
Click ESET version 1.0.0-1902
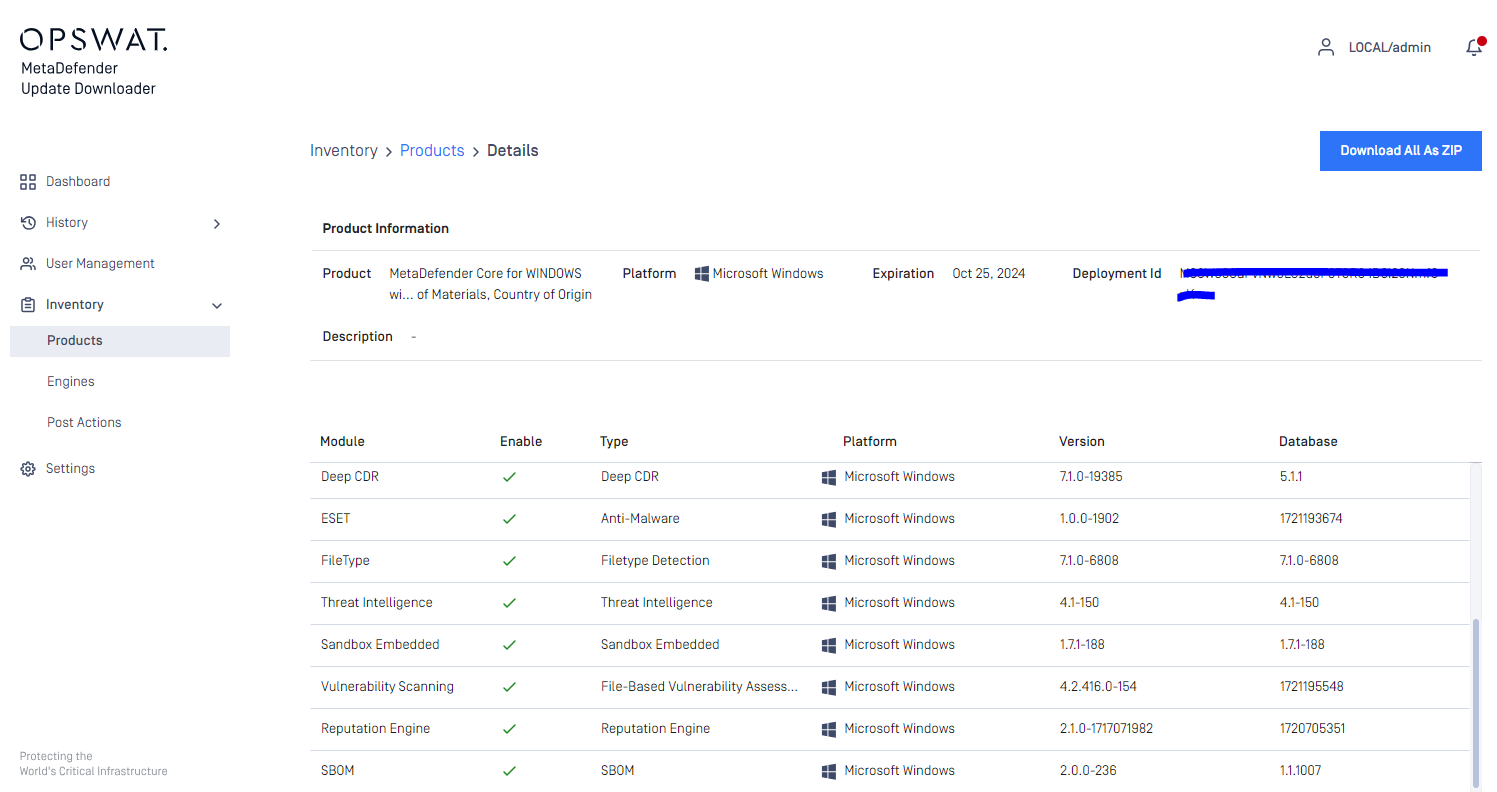pos(1090,519)
